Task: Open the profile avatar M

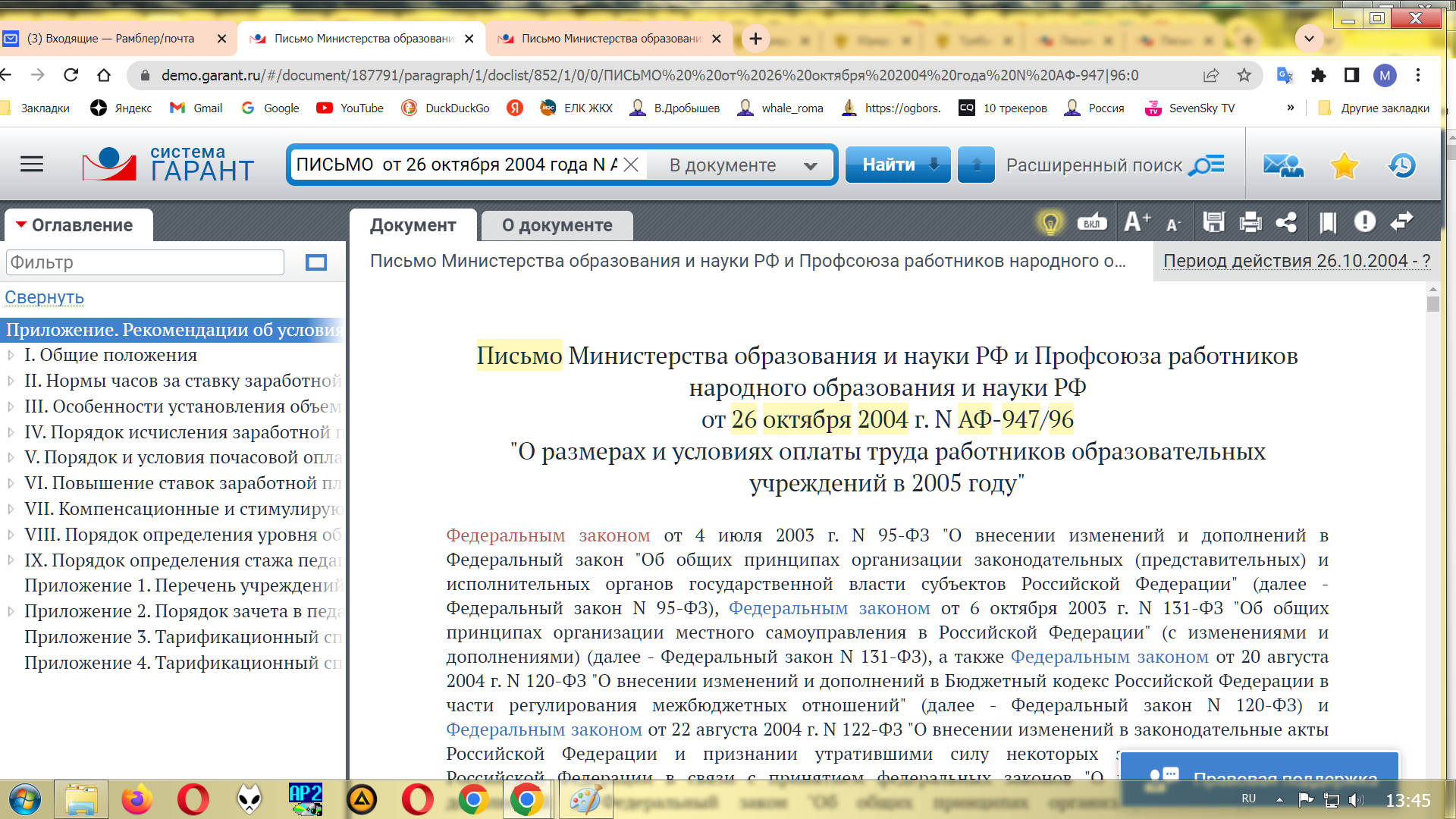Action: pyautogui.click(x=1385, y=75)
